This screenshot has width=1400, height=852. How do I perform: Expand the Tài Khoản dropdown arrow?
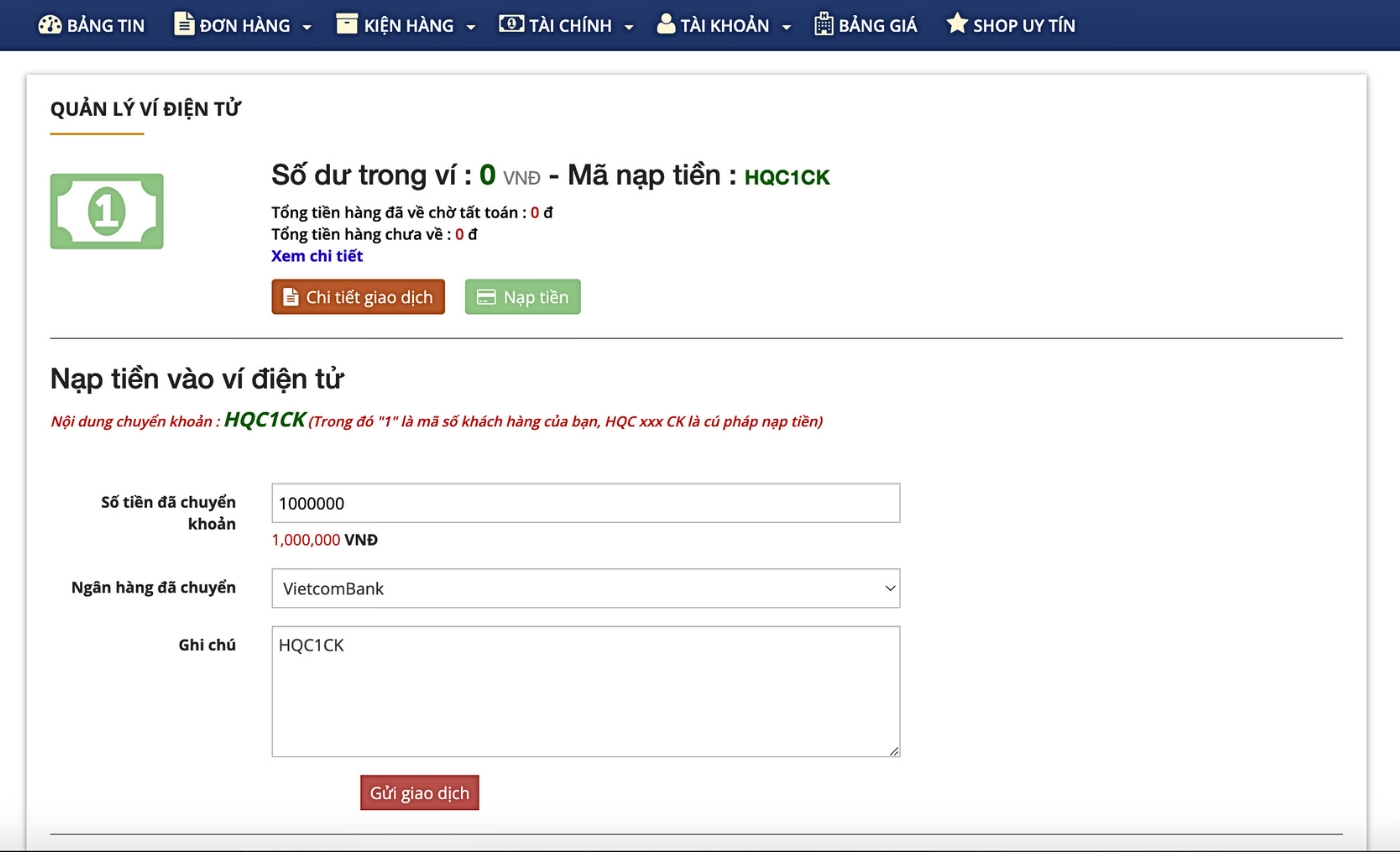pyautogui.click(x=787, y=27)
